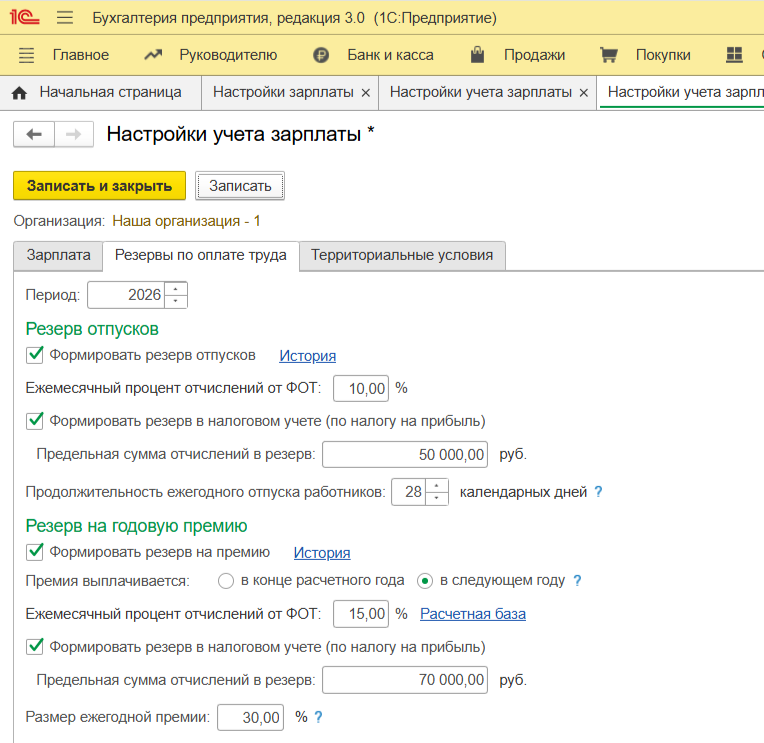This screenshot has height=743, width=764.
Task: Edit annual bonus size 30,00 field
Action: pyautogui.click(x=250, y=717)
